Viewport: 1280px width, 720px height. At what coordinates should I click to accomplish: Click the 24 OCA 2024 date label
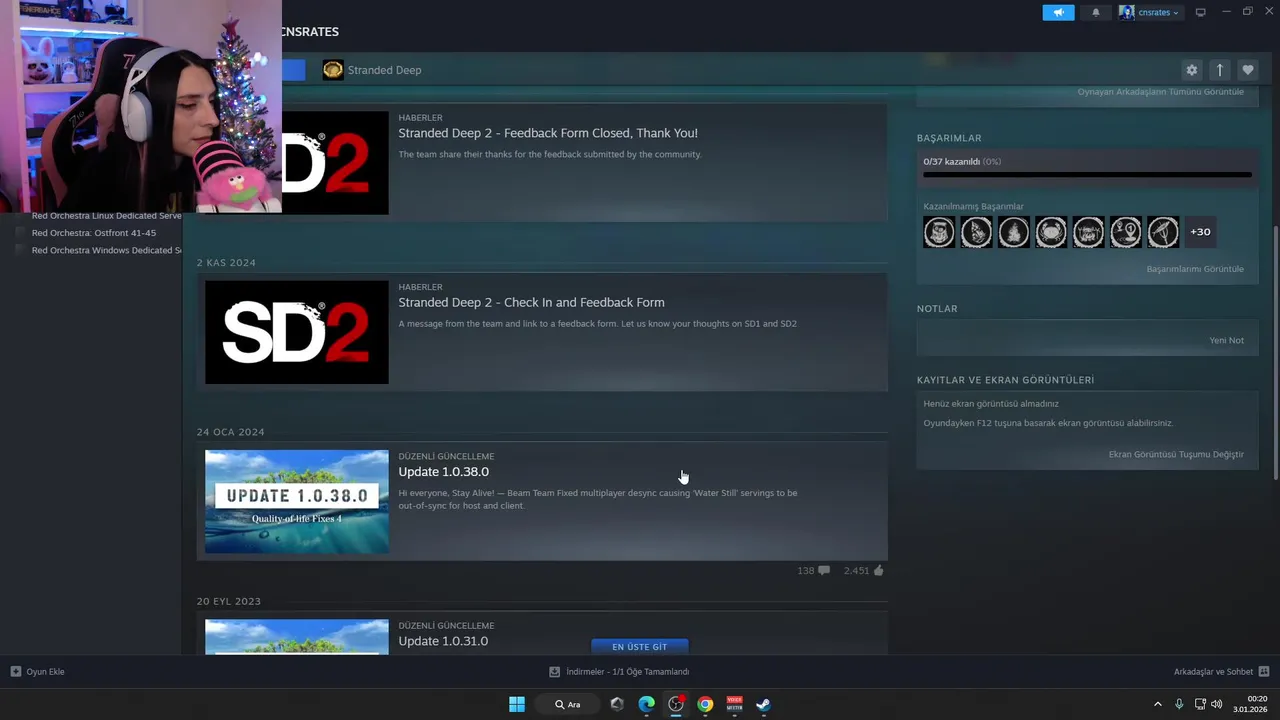coord(231,432)
